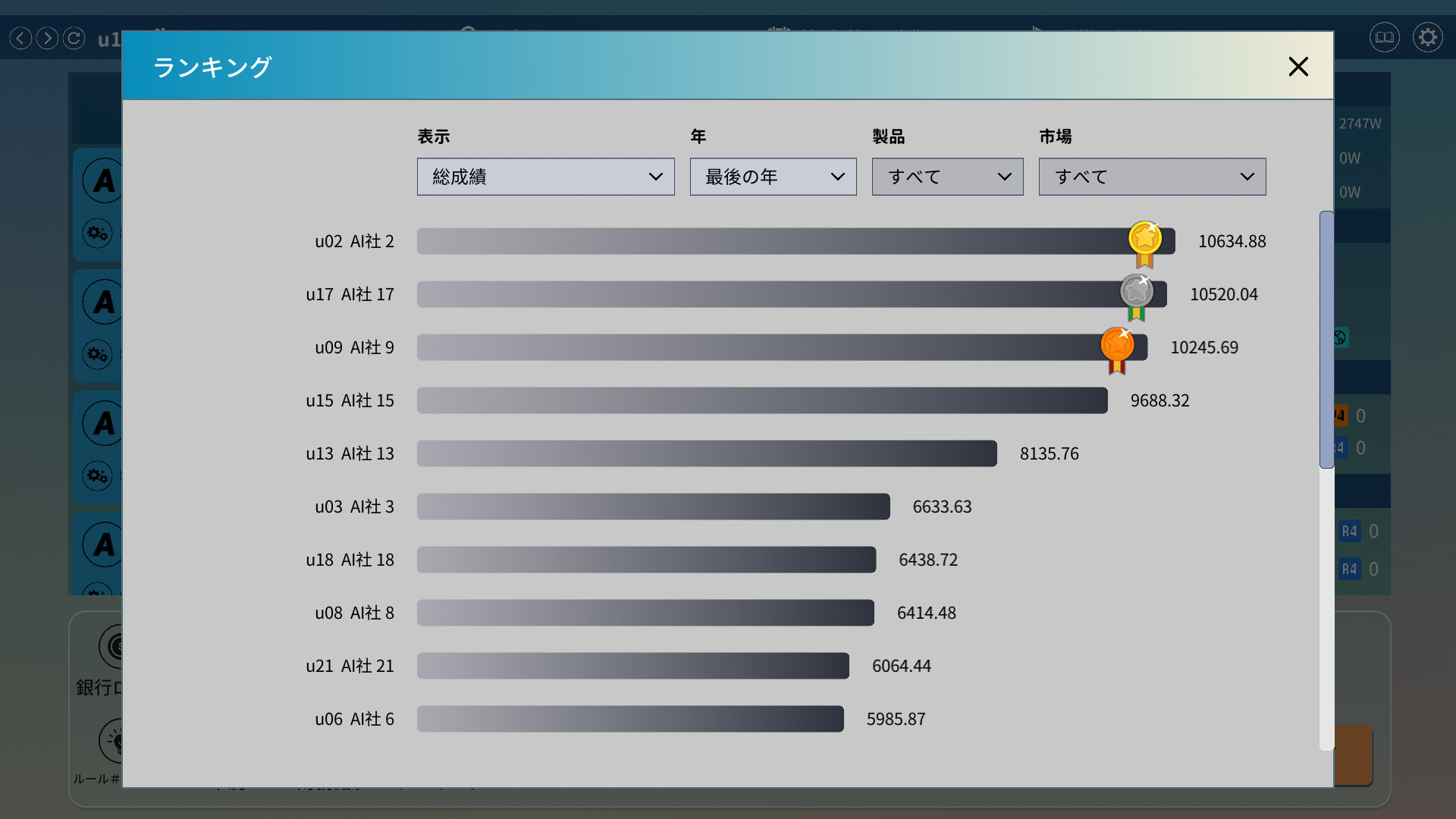Viewport: 1456px width, 819px height.
Task: Open the 表示 dropdown showing 総成績
Action: (x=545, y=177)
